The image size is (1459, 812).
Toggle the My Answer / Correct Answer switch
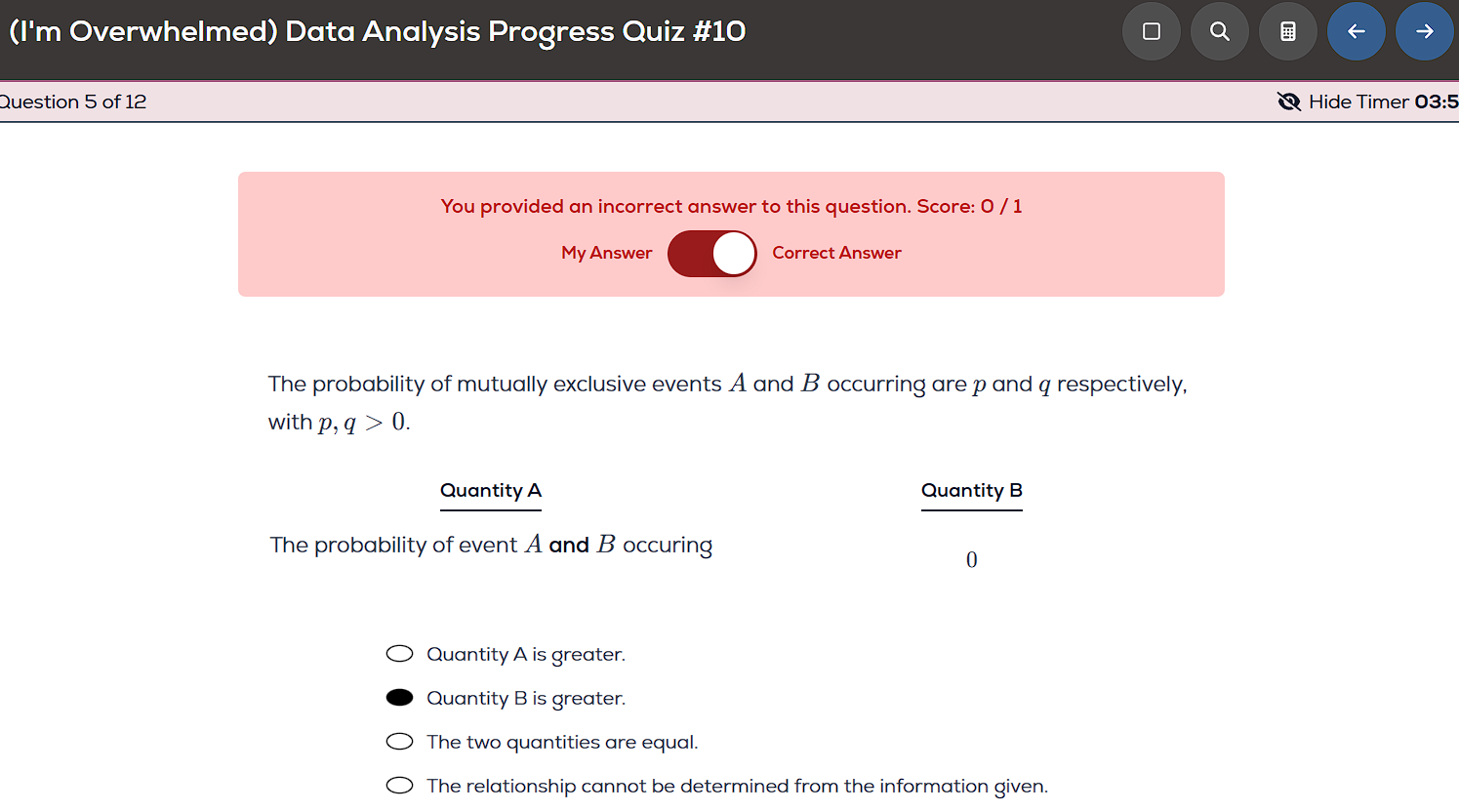click(x=712, y=254)
